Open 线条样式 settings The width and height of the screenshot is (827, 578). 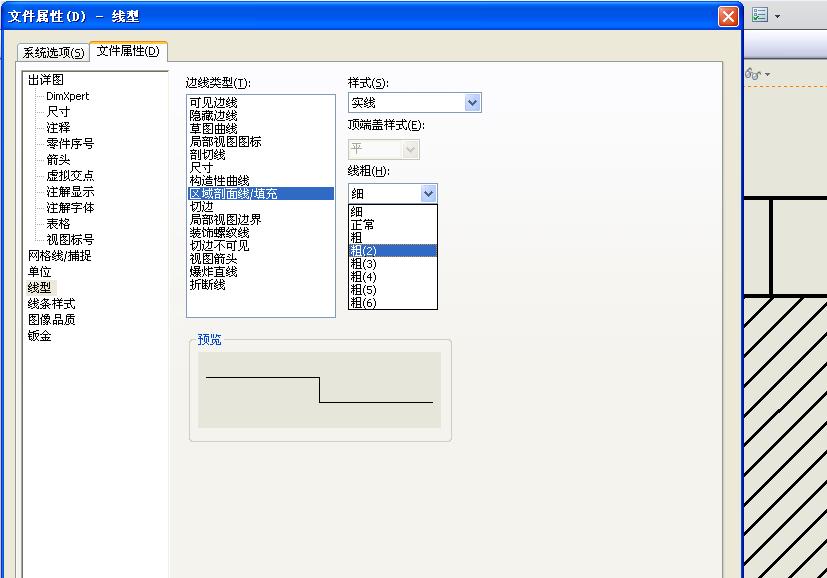(52, 304)
